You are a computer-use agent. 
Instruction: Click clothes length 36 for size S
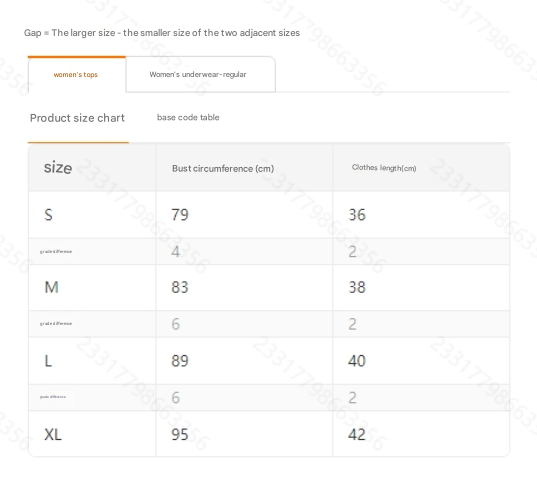pyautogui.click(x=357, y=215)
